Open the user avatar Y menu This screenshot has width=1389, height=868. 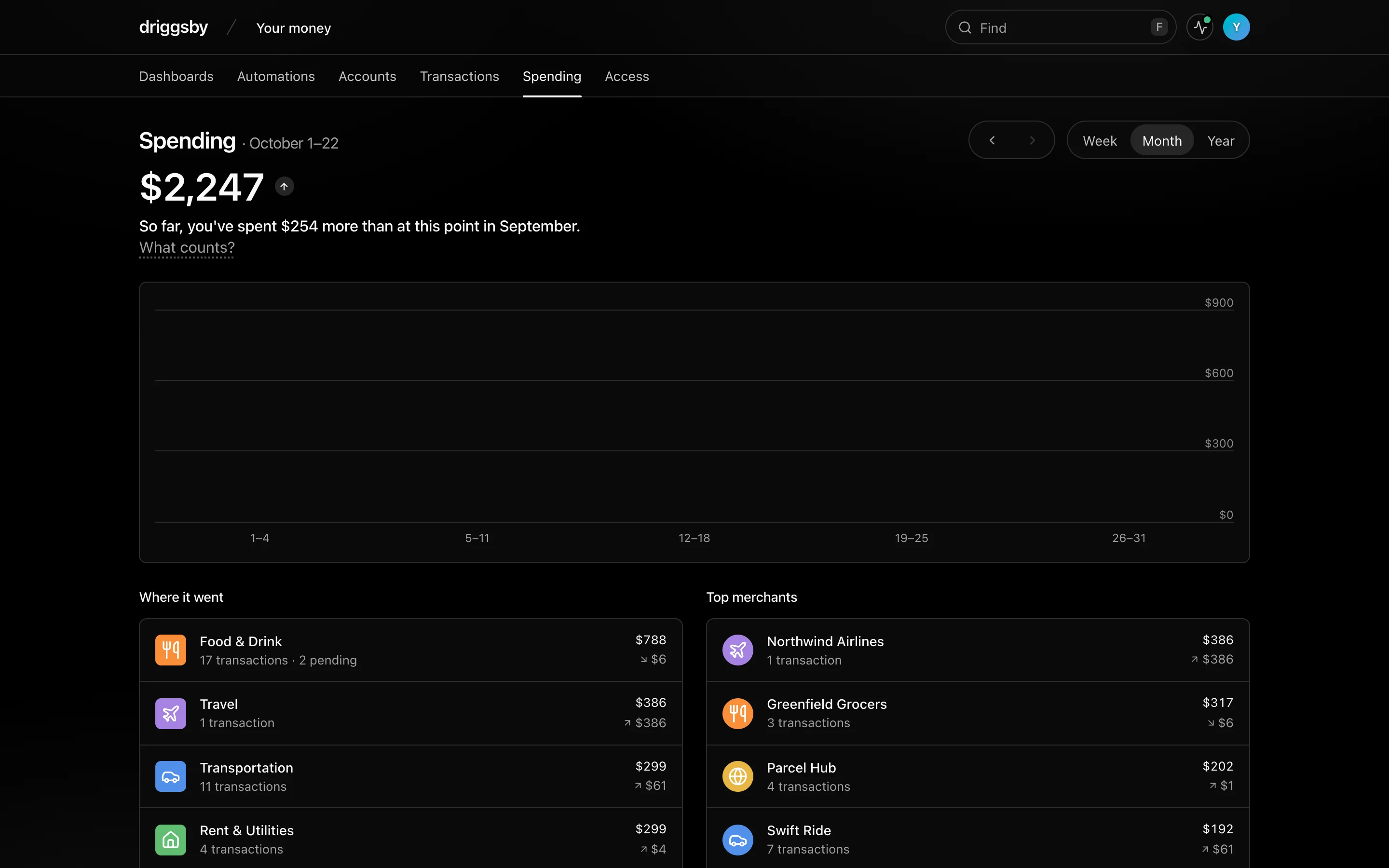point(1236,27)
